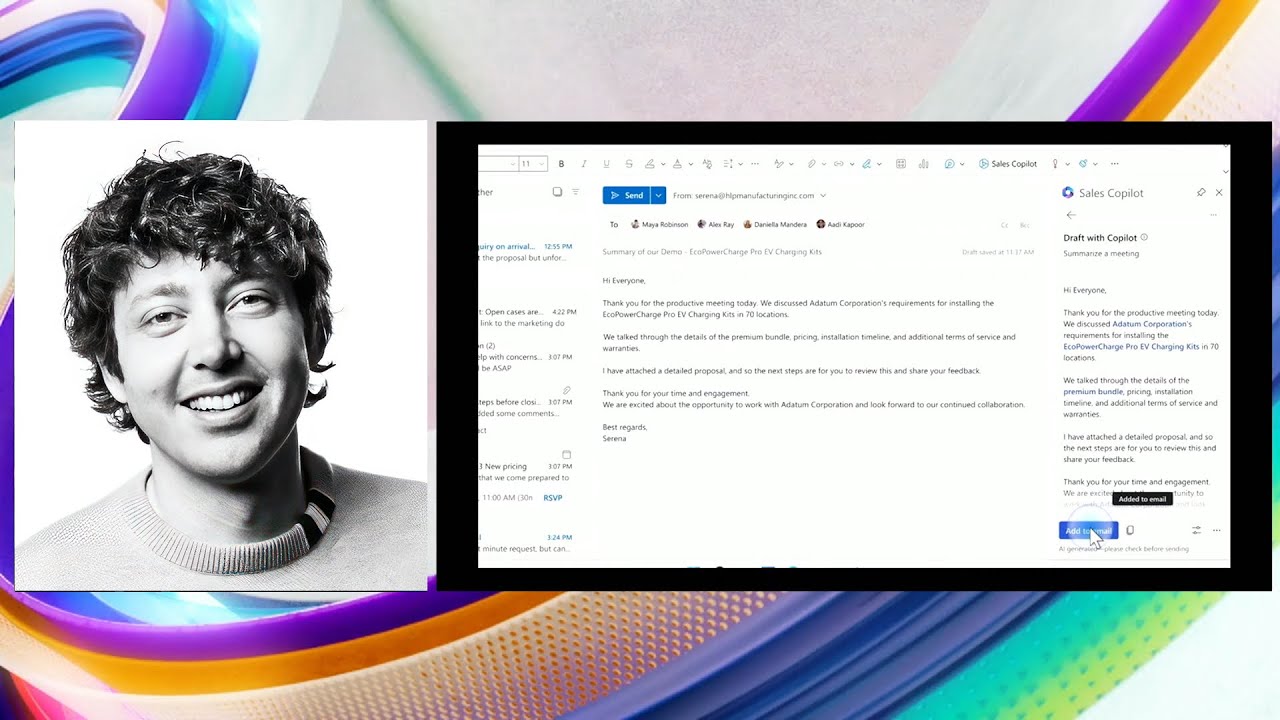The image size is (1280, 720).
Task: Expand the line spacing dropdown arrow
Action: click(x=740, y=164)
